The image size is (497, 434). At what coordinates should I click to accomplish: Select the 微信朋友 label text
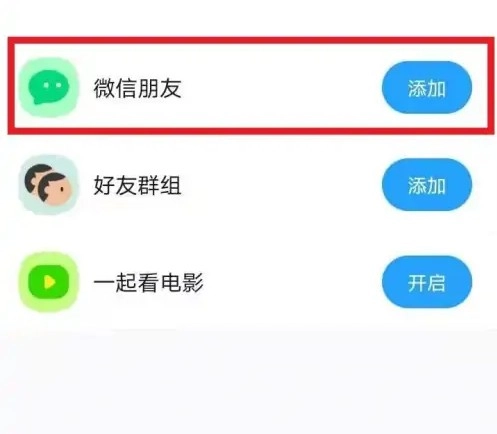tap(137, 88)
